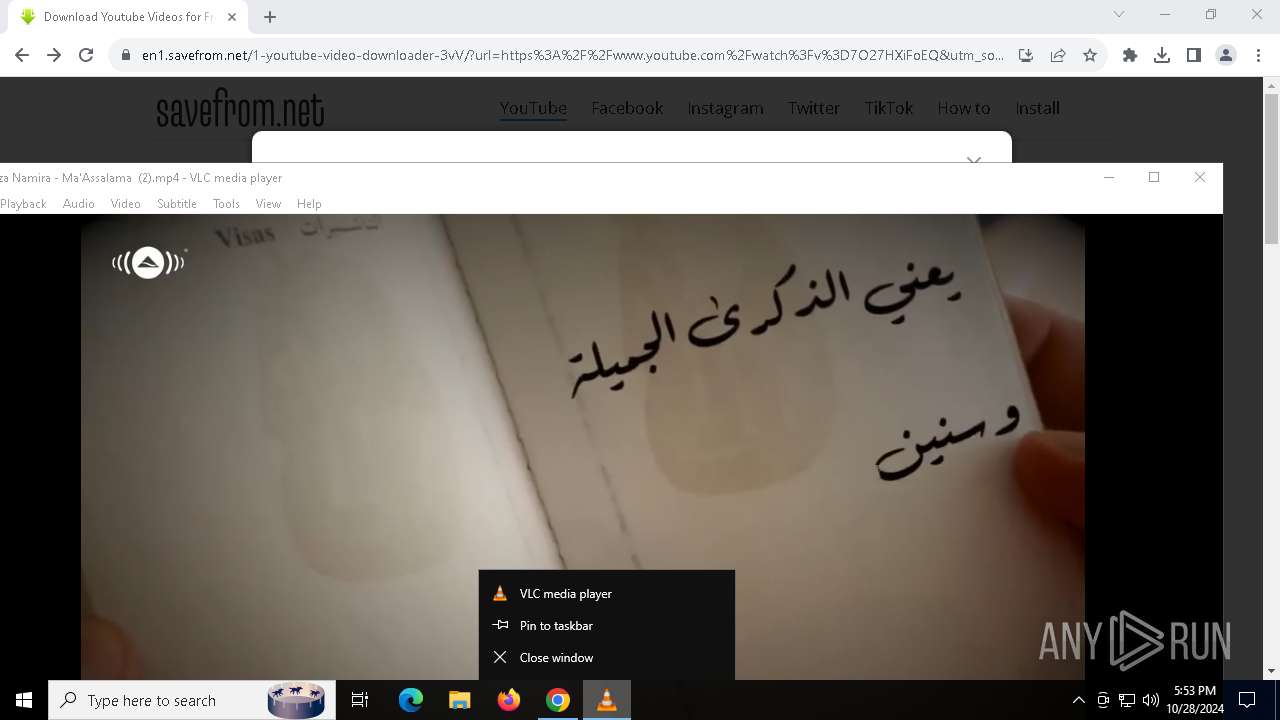Open Twitter link on savefrom
The image size is (1280, 720).
813,108
